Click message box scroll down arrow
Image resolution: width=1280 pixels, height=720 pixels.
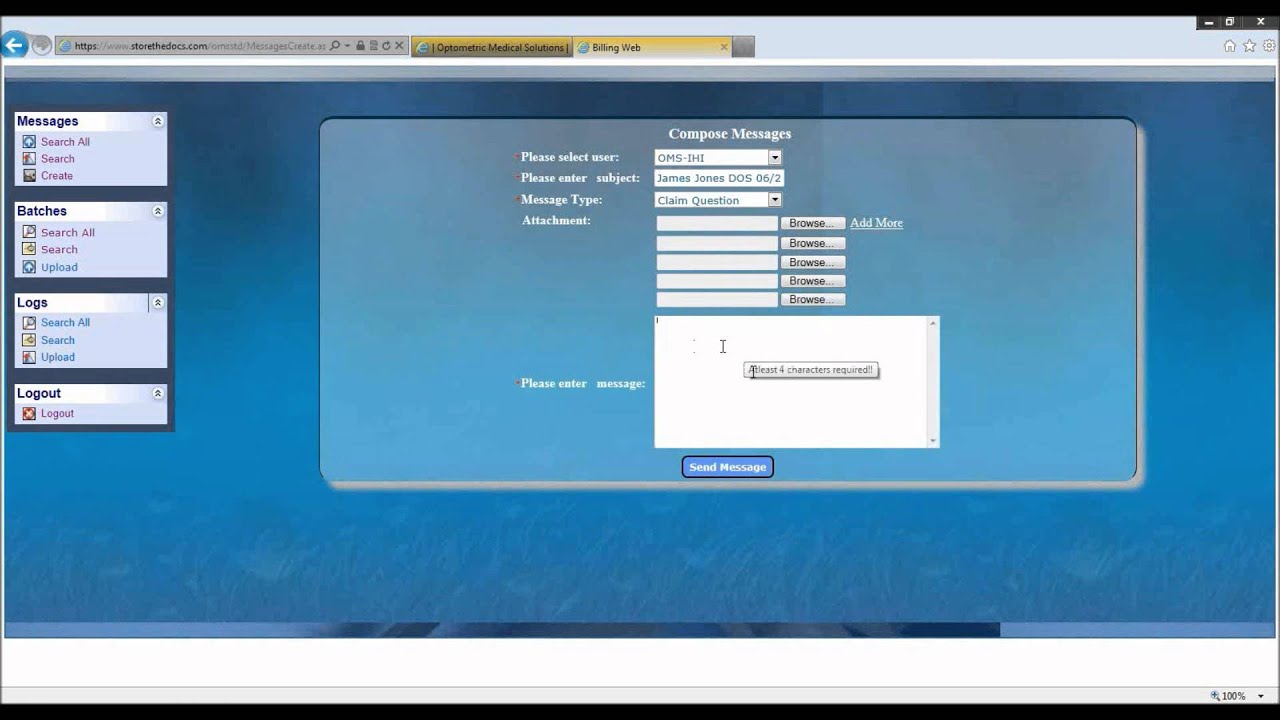933,441
